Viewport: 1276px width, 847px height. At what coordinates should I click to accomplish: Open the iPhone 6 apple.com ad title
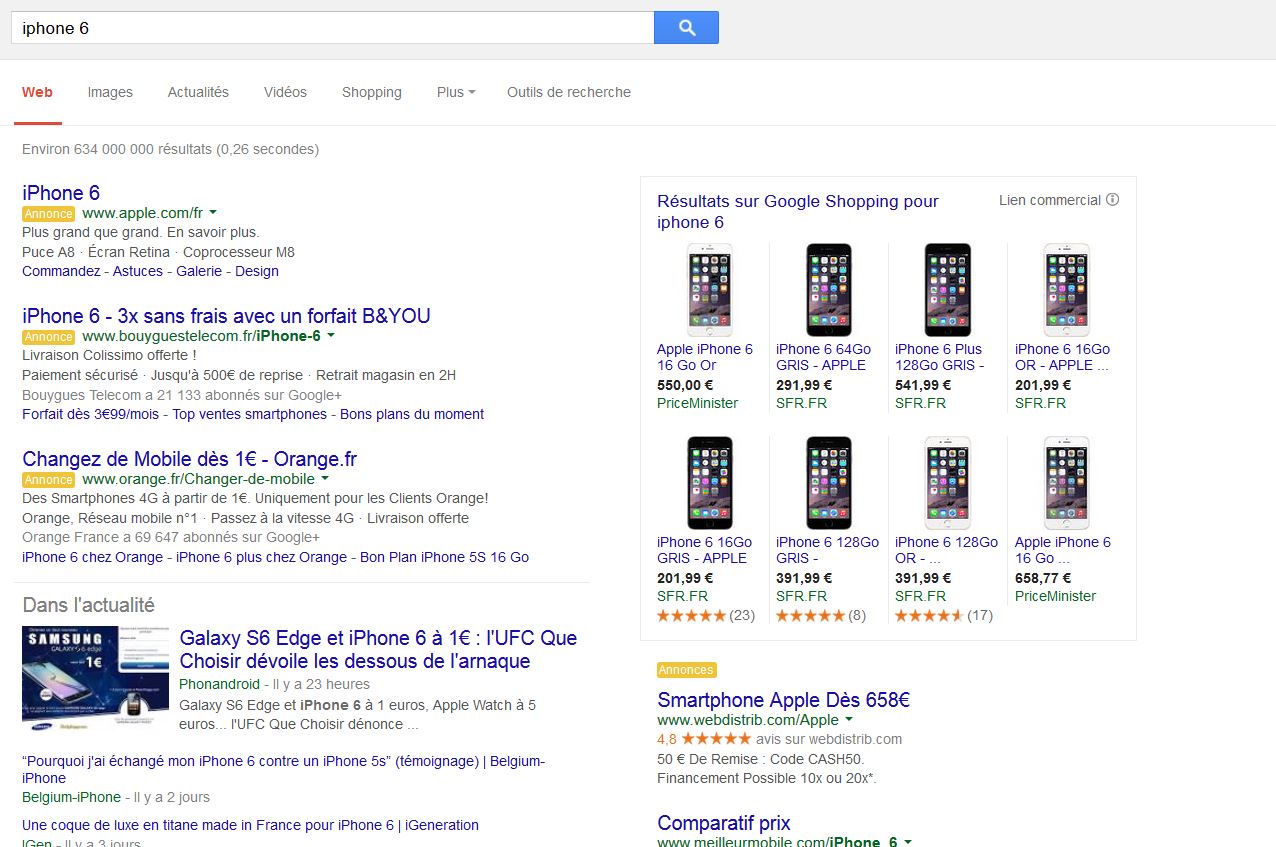click(x=61, y=193)
